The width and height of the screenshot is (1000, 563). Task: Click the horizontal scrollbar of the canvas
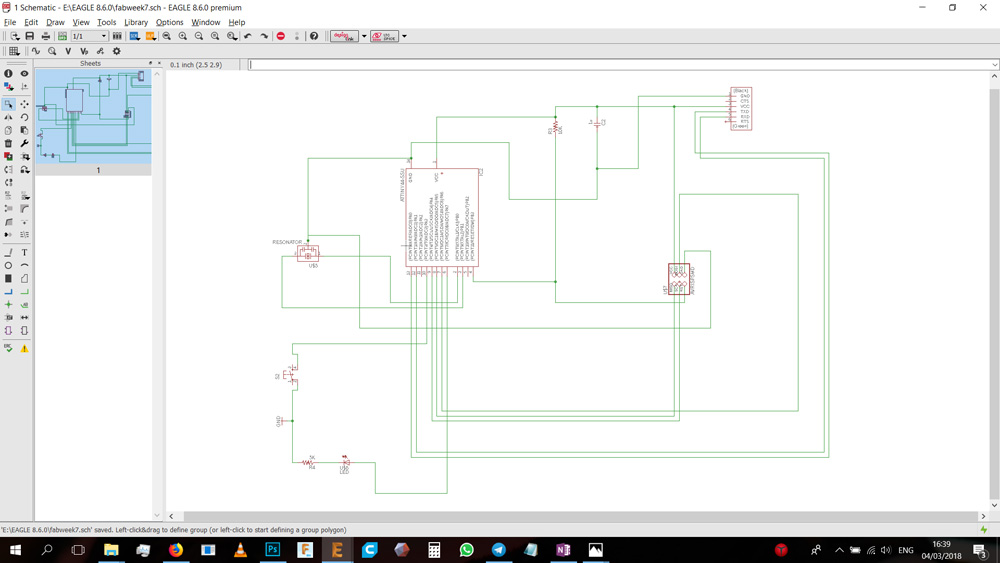(x=580, y=516)
